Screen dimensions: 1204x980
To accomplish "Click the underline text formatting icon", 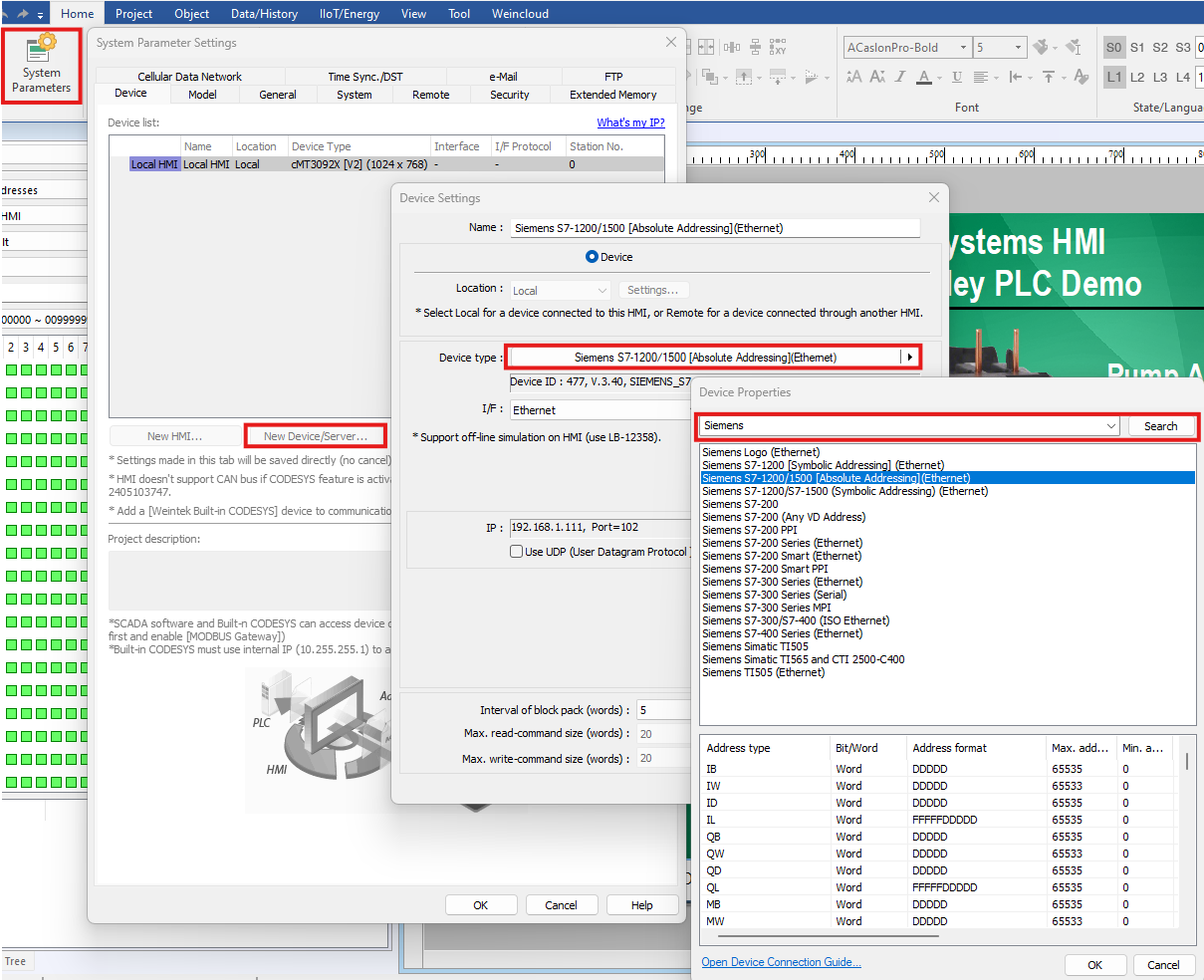I will (x=956, y=77).
